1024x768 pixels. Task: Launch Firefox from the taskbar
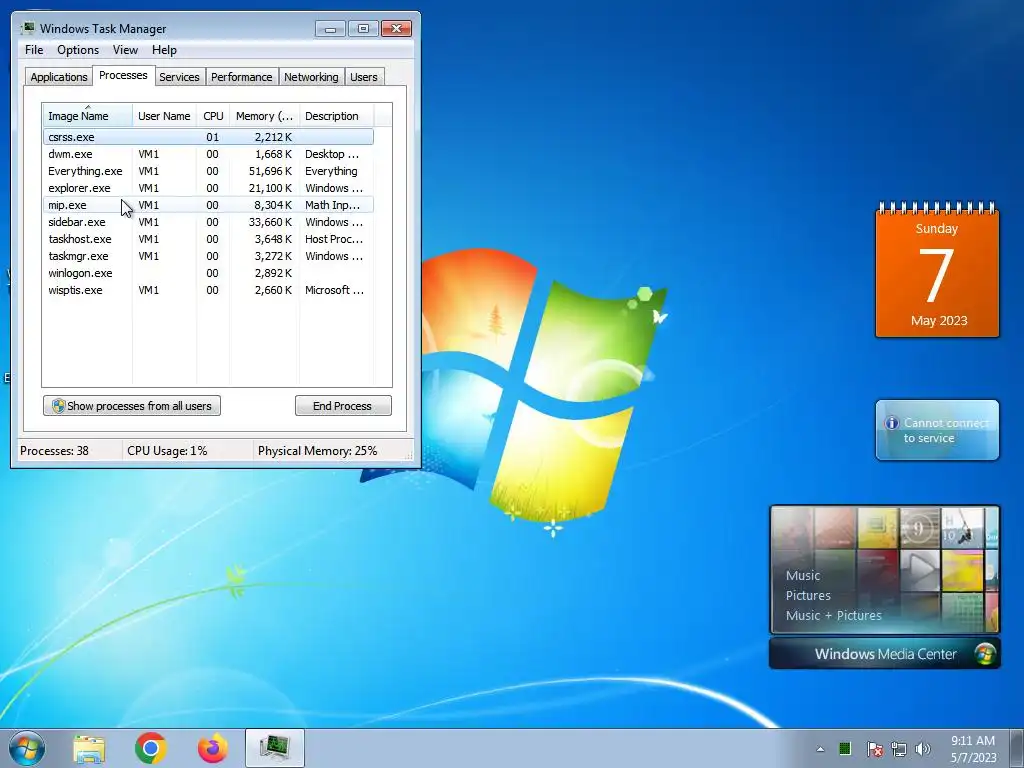[x=213, y=748]
